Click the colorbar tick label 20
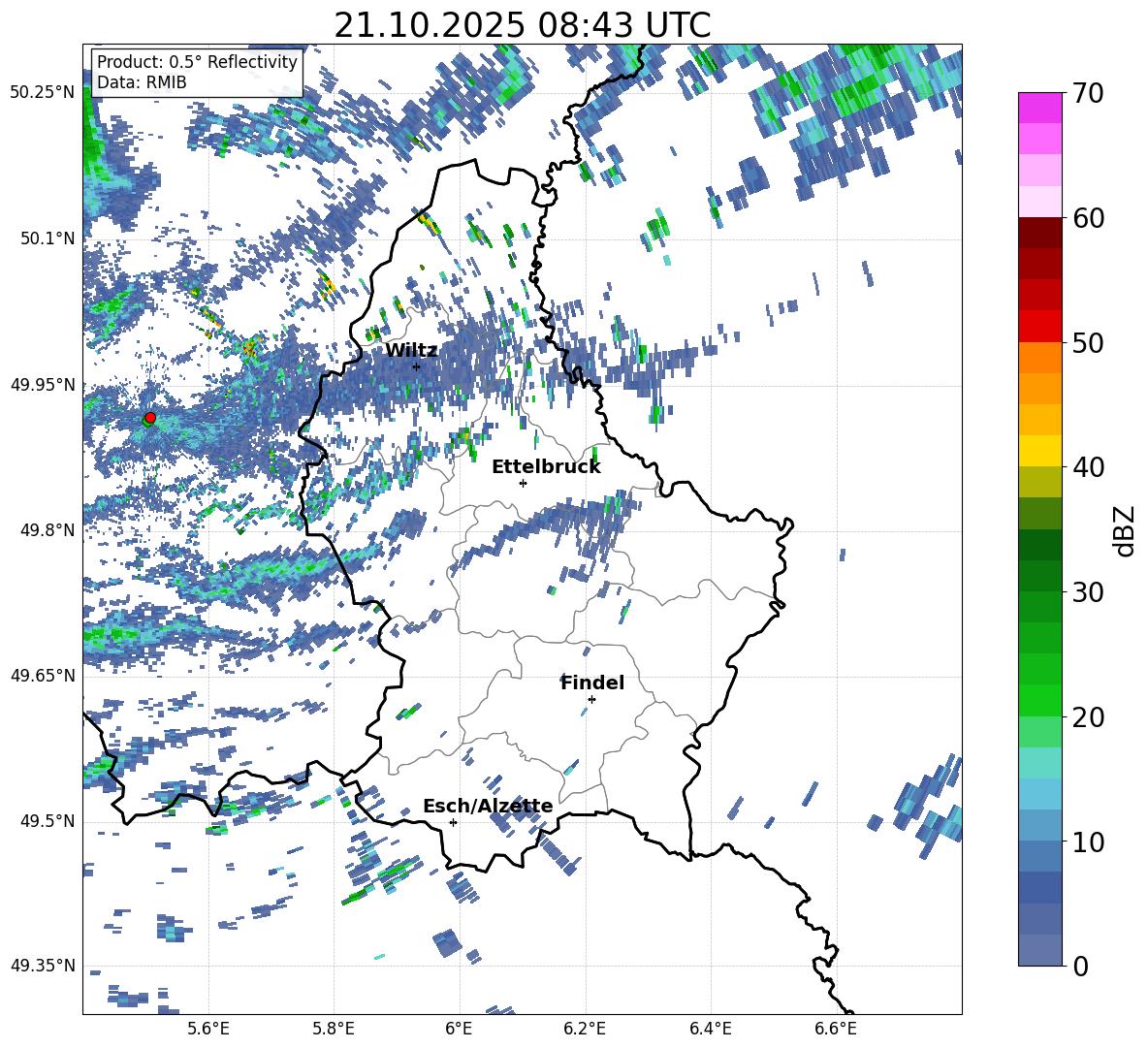This screenshot has width=1148, height=1048. coord(1088,717)
